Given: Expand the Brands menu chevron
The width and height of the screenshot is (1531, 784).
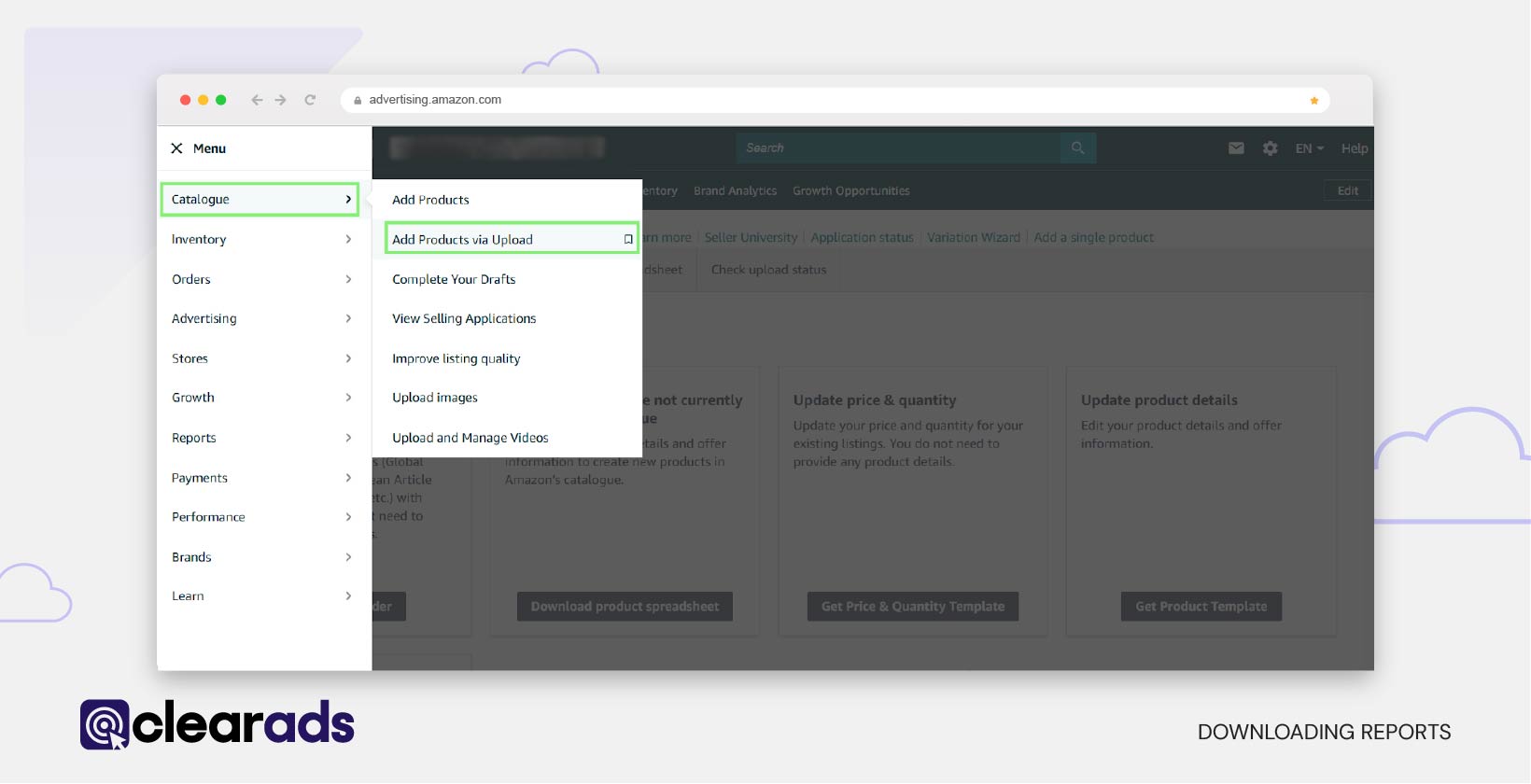Looking at the screenshot, I should tap(348, 557).
